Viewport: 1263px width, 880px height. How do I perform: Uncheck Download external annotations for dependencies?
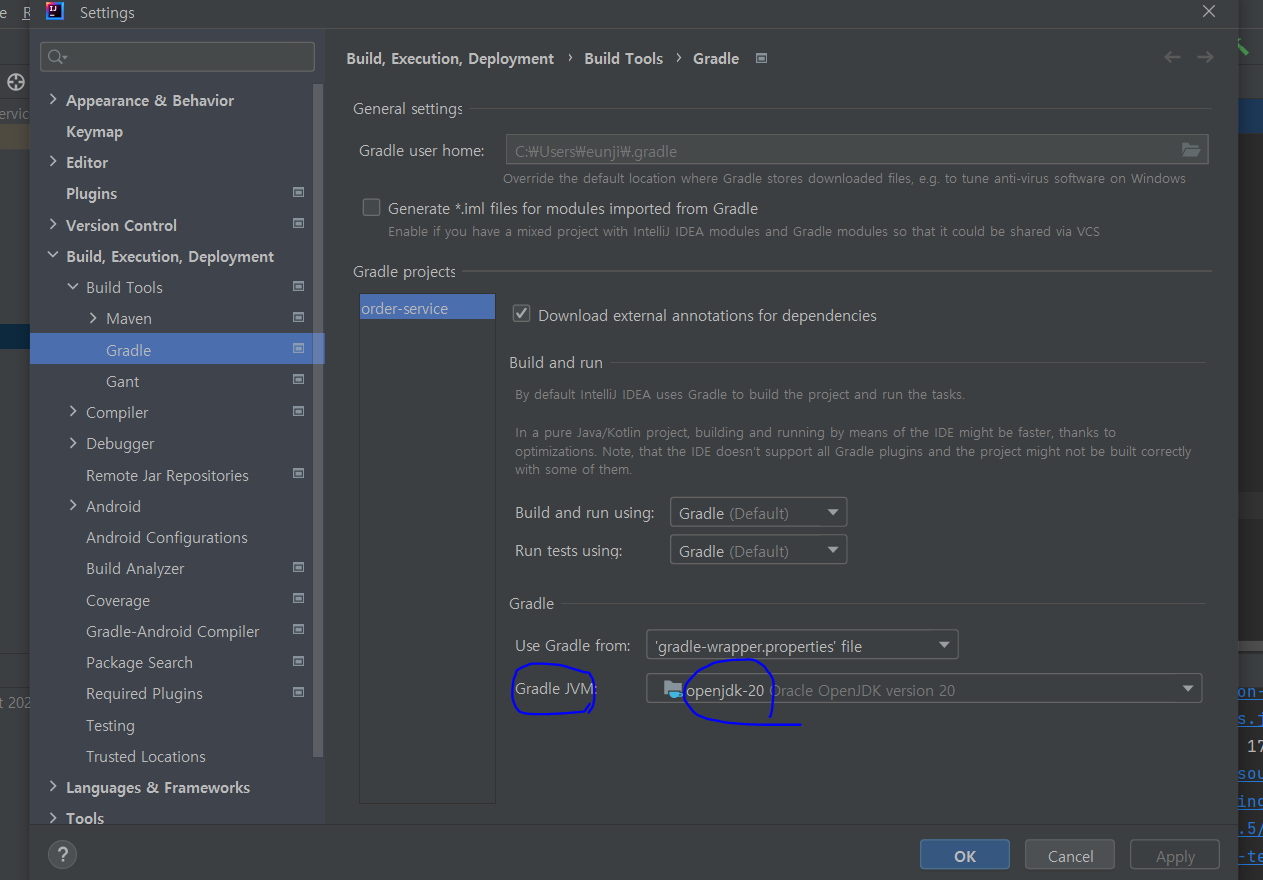(521, 314)
